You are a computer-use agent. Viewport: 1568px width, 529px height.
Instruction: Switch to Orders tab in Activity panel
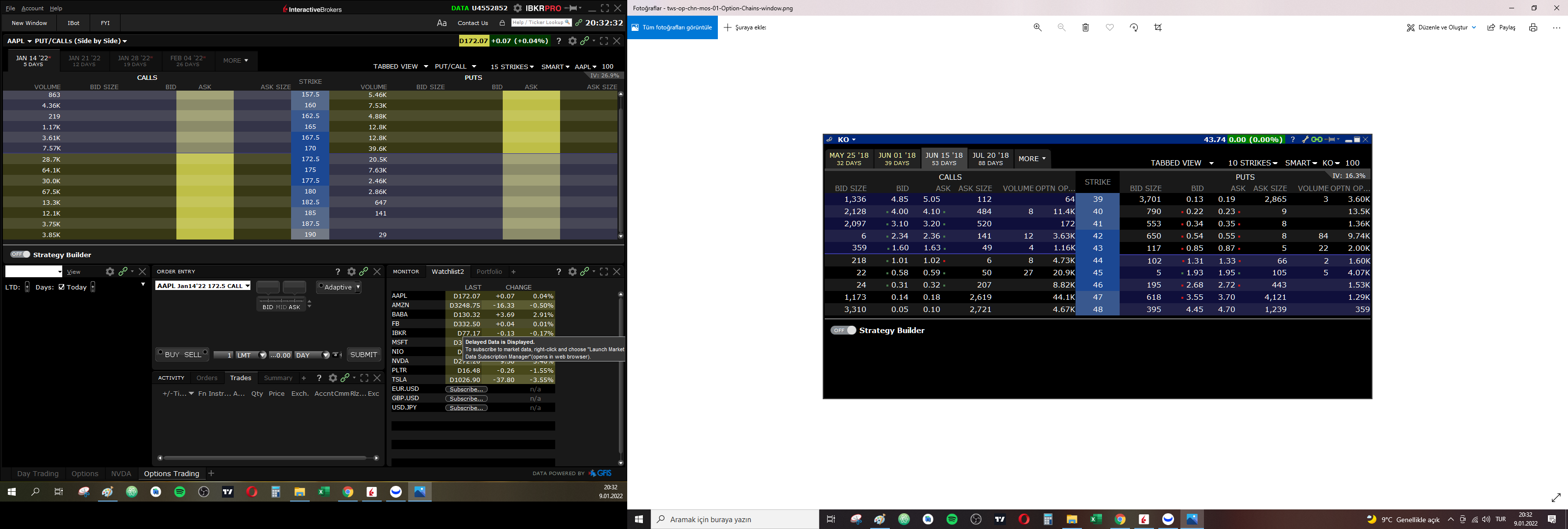tap(207, 378)
